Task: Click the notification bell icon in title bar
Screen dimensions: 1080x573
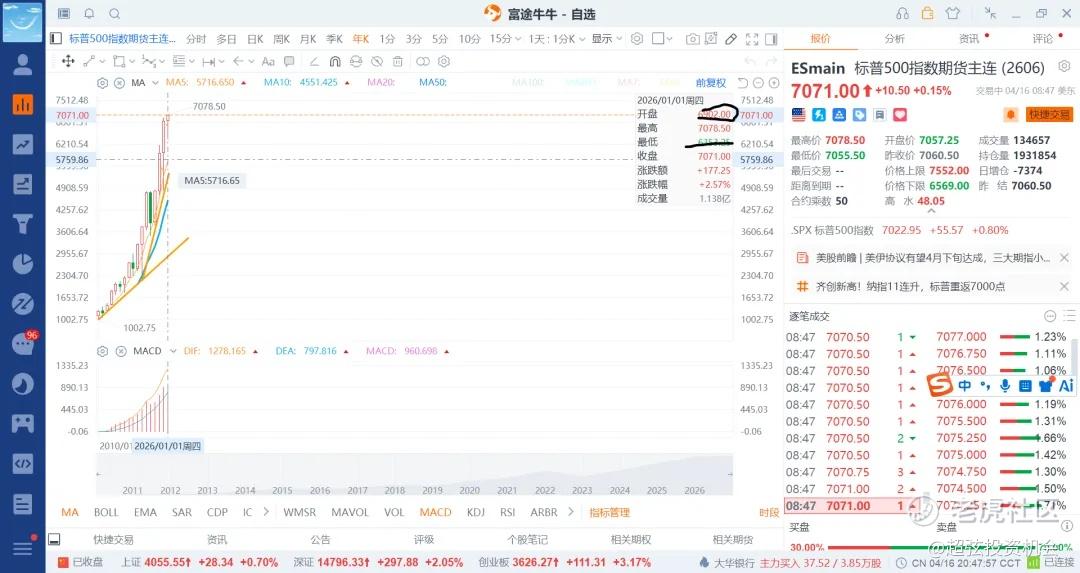Action: [90, 14]
